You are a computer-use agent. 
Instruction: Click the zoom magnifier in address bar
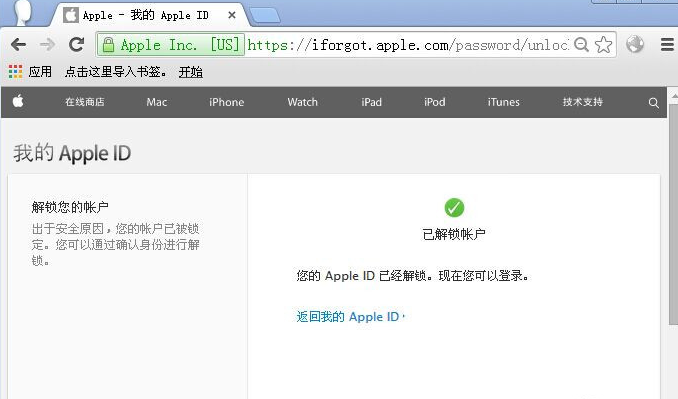click(x=581, y=44)
